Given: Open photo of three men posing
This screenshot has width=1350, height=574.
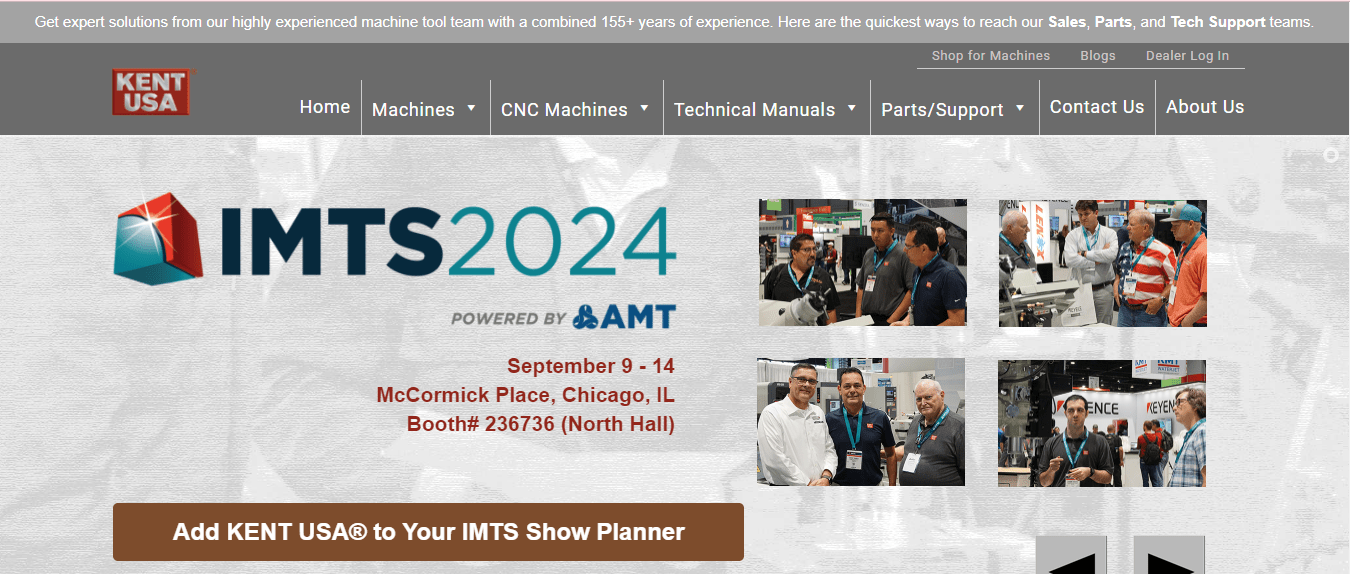Looking at the screenshot, I should coord(861,422).
